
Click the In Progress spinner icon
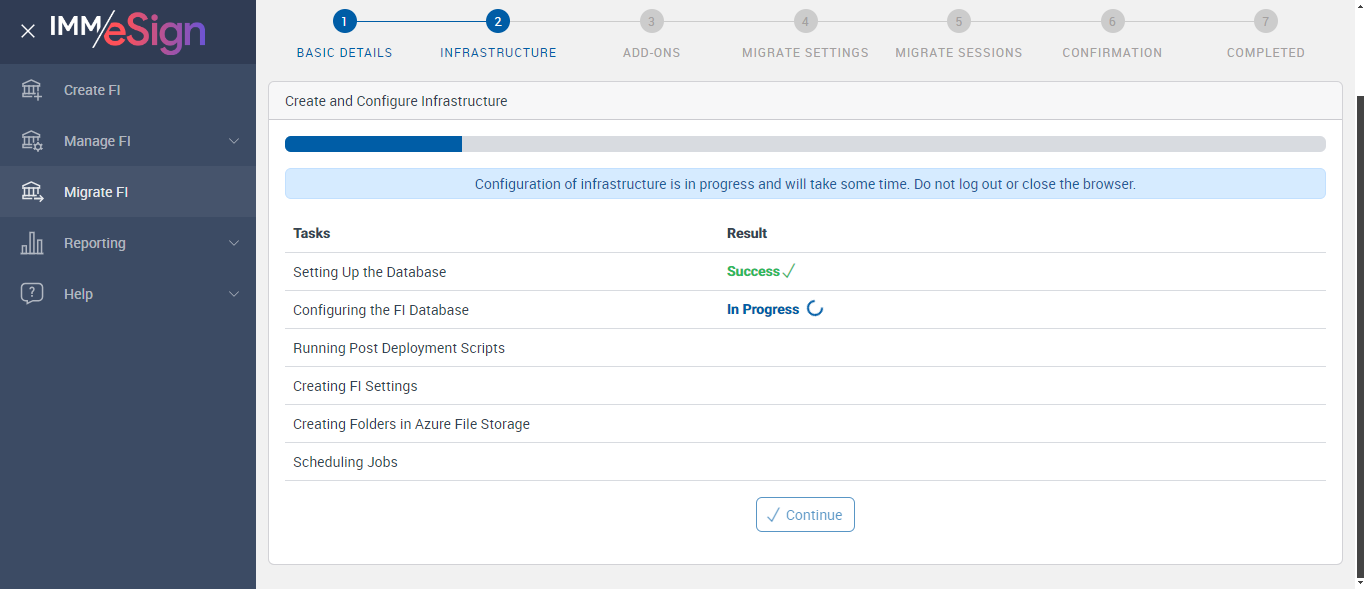(815, 309)
